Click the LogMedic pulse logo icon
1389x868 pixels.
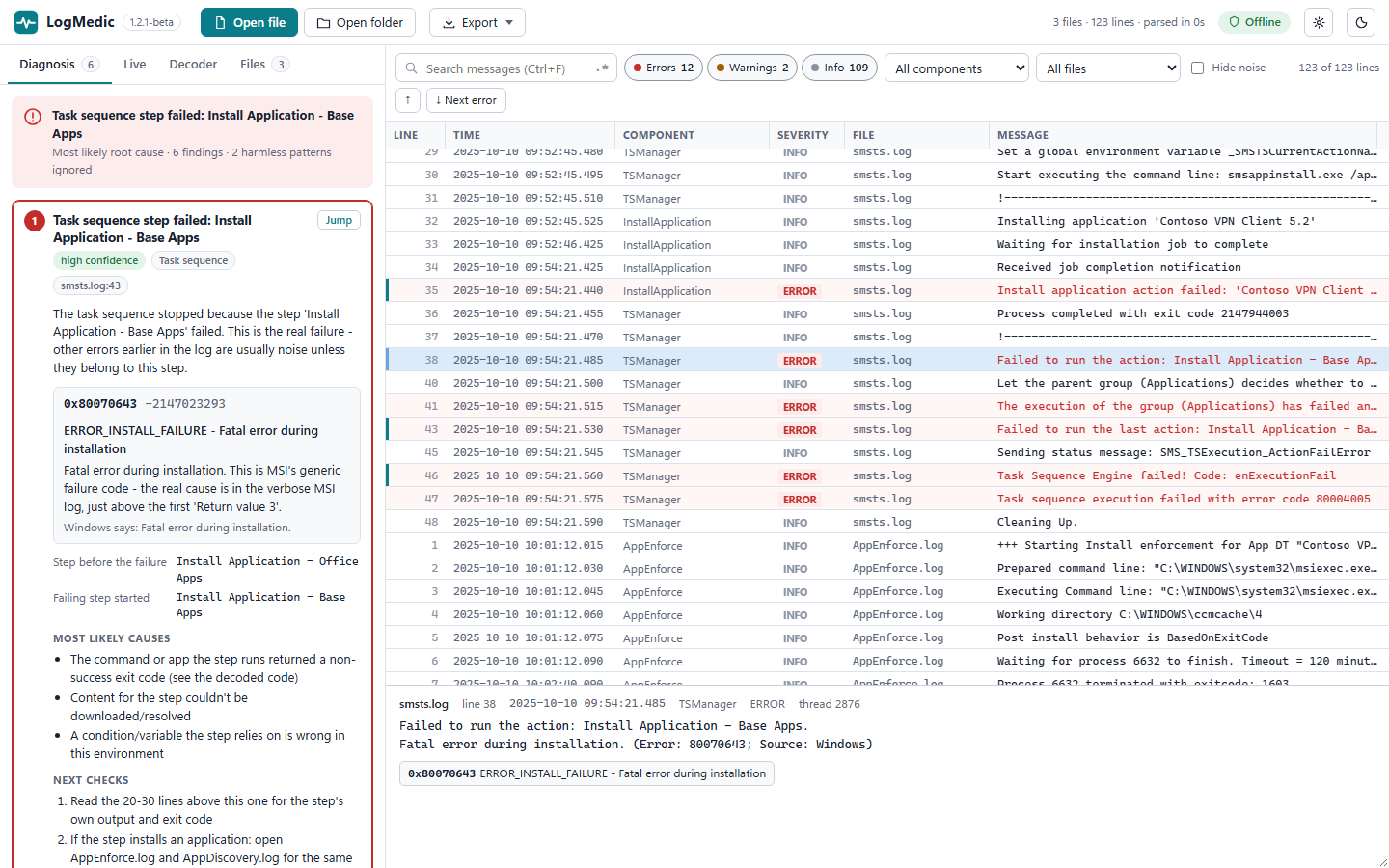(x=26, y=22)
